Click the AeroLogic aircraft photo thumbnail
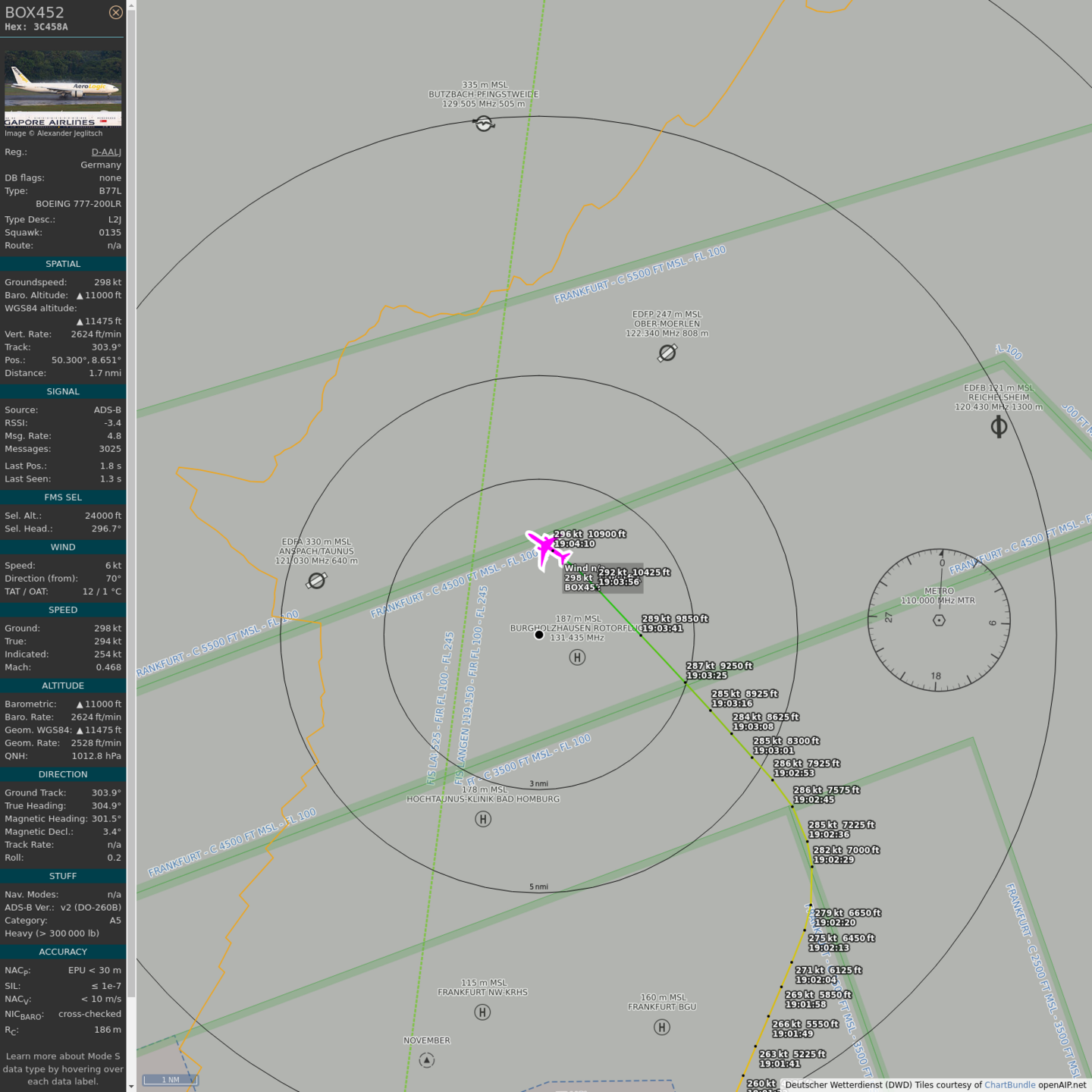 (x=63, y=88)
